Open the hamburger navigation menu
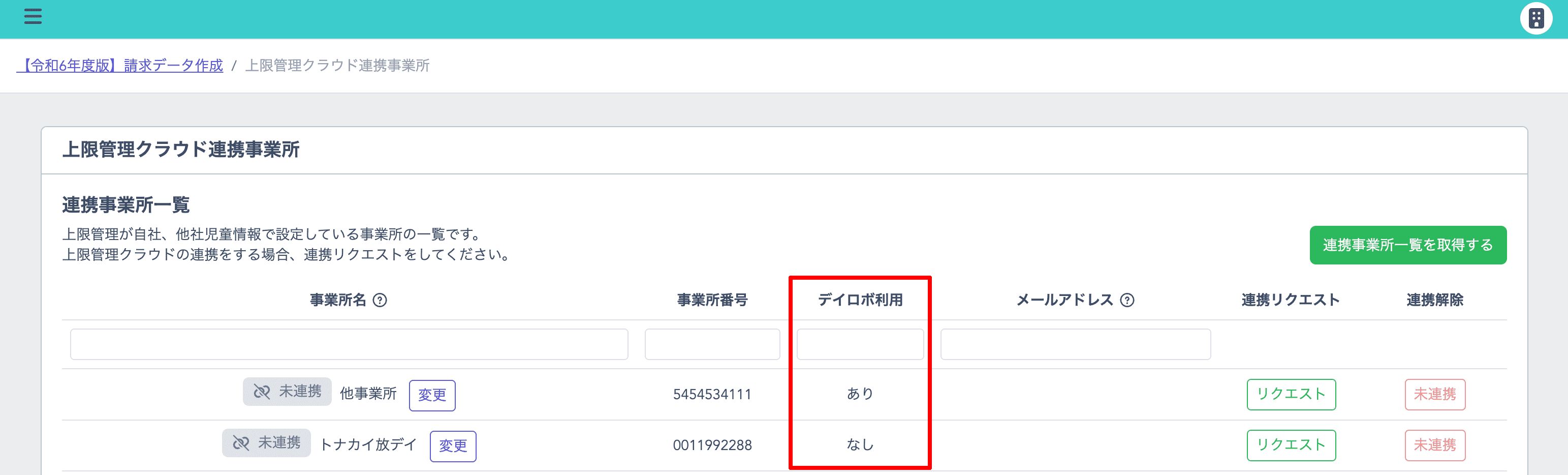 tap(33, 16)
